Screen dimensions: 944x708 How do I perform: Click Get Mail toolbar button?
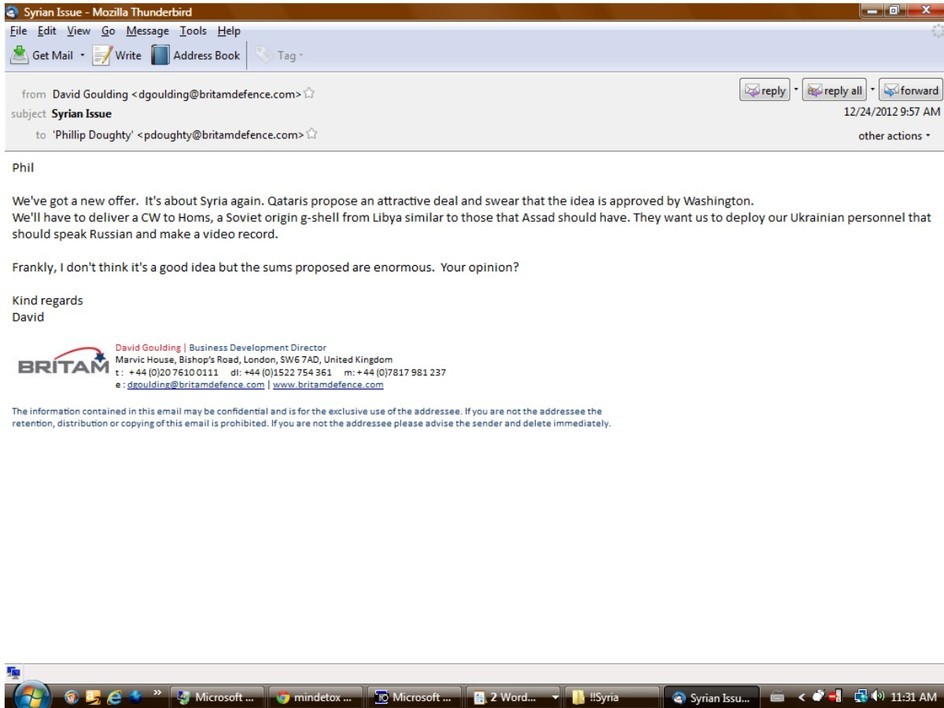click(42, 55)
